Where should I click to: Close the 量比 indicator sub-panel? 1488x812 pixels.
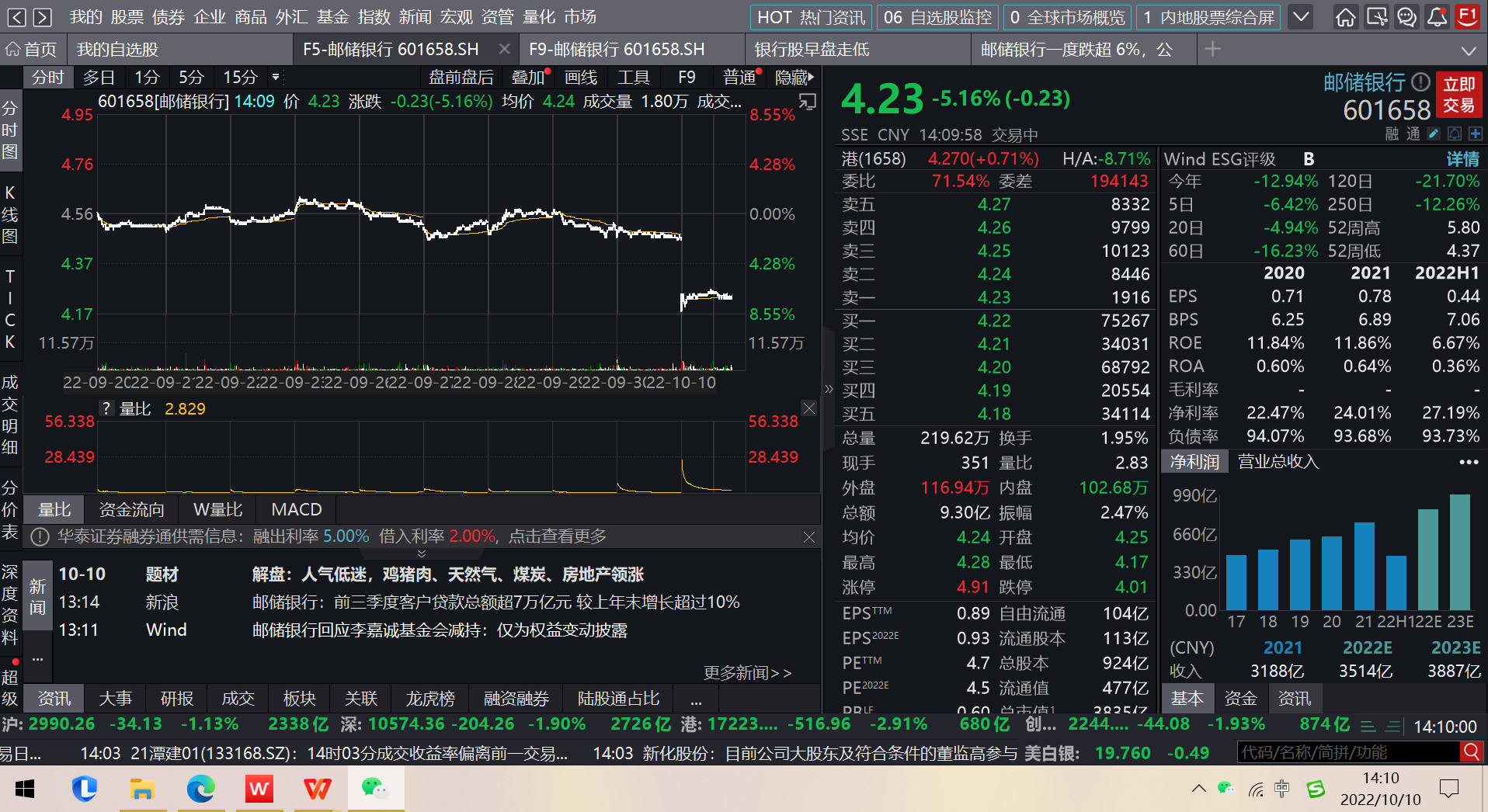pyautogui.click(x=808, y=408)
